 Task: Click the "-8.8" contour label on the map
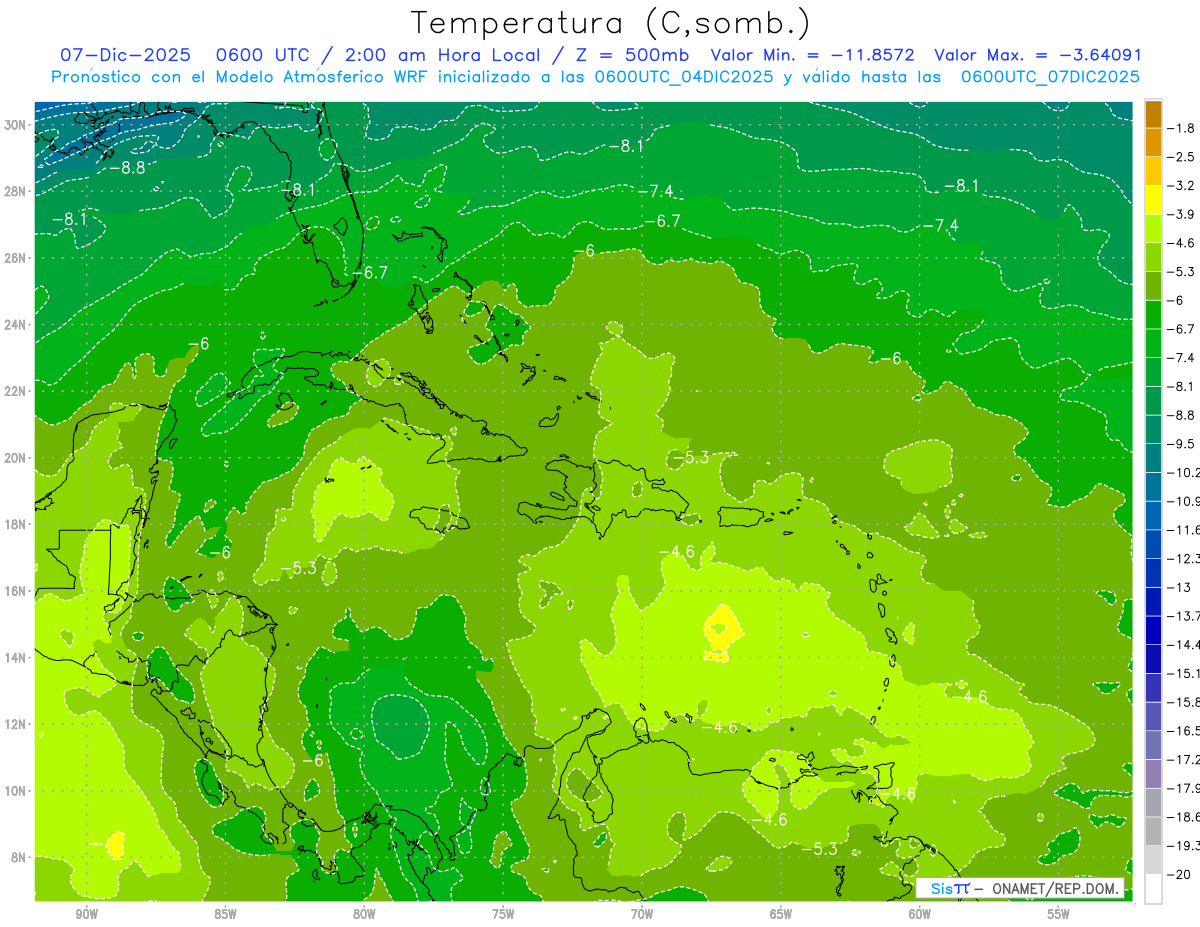pyautogui.click(x=127, y=167)
